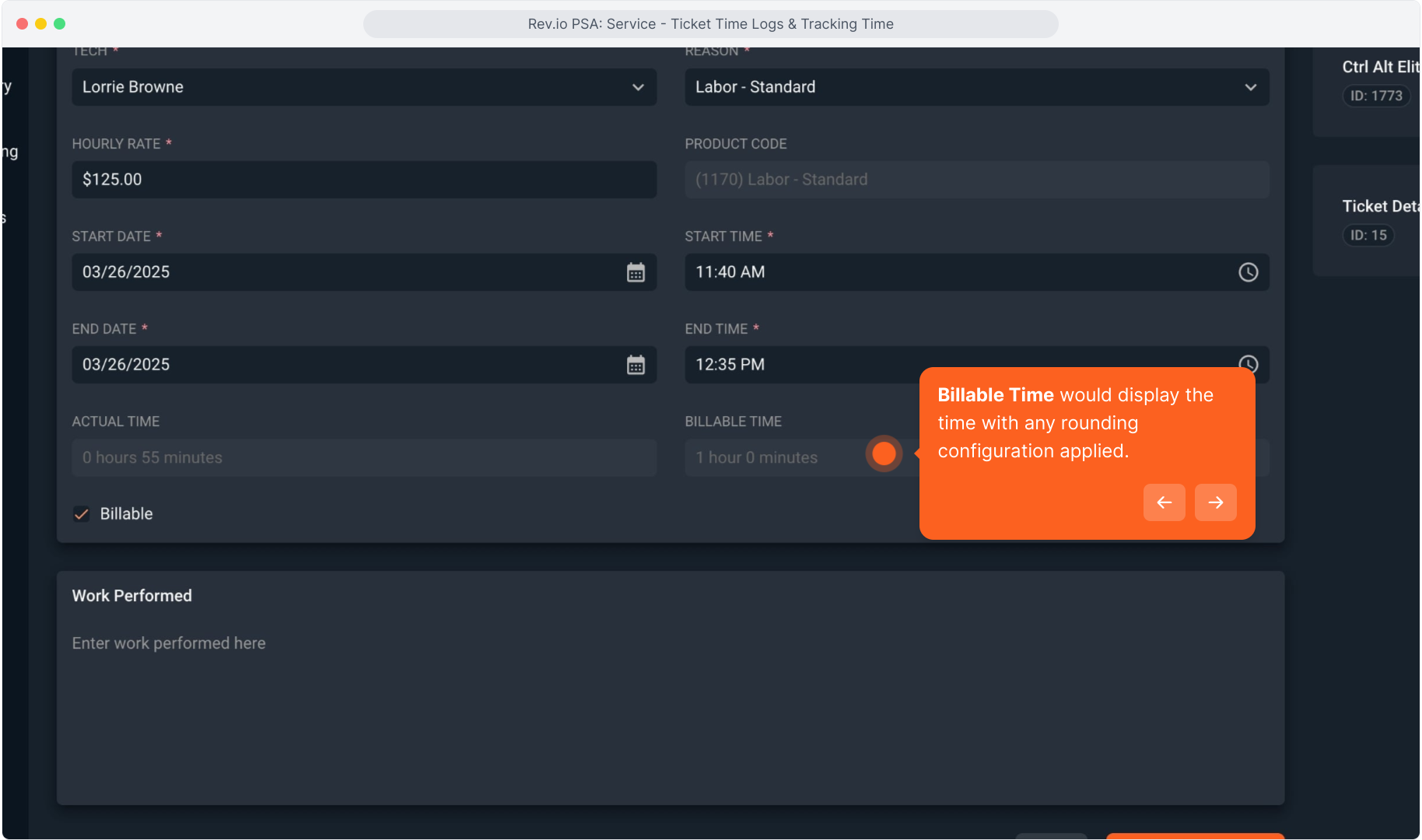Uncheck the Billable checkbox
1422x840 pixels.
pos(82,514)
